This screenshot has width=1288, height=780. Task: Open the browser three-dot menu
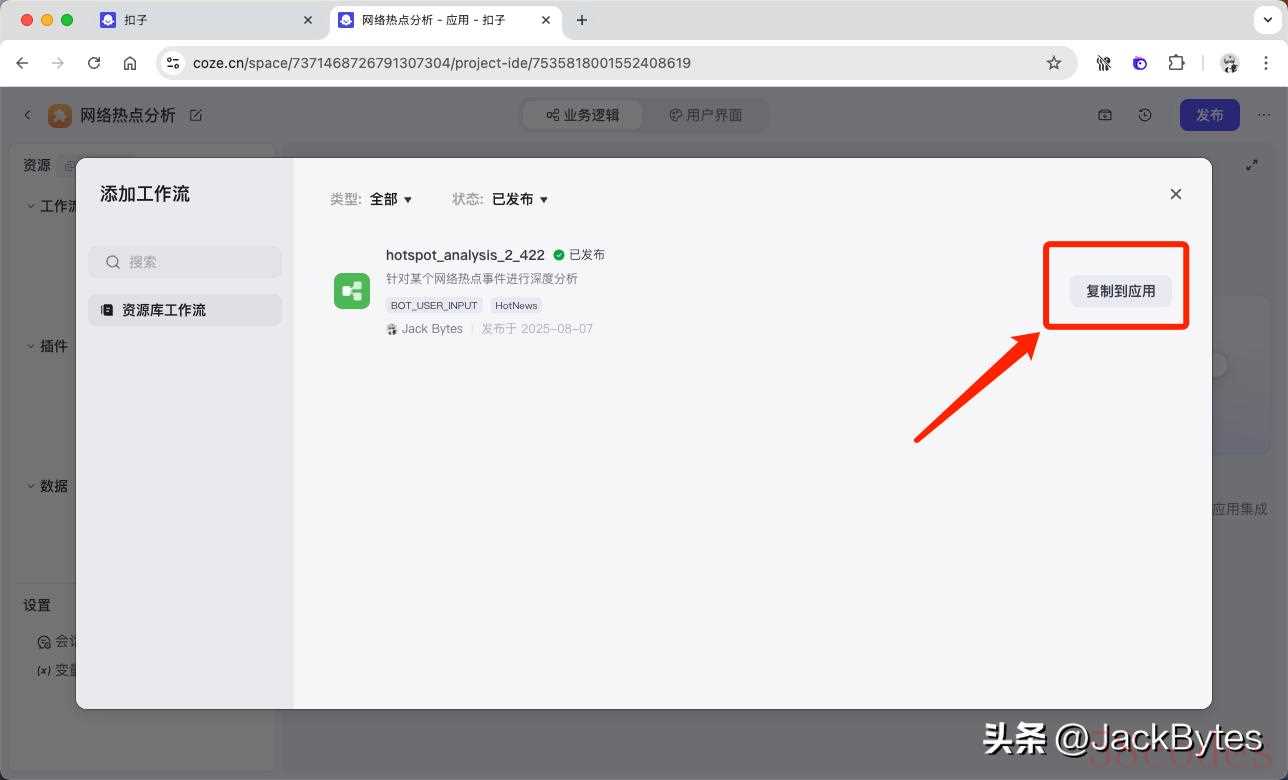(1266, 63)
